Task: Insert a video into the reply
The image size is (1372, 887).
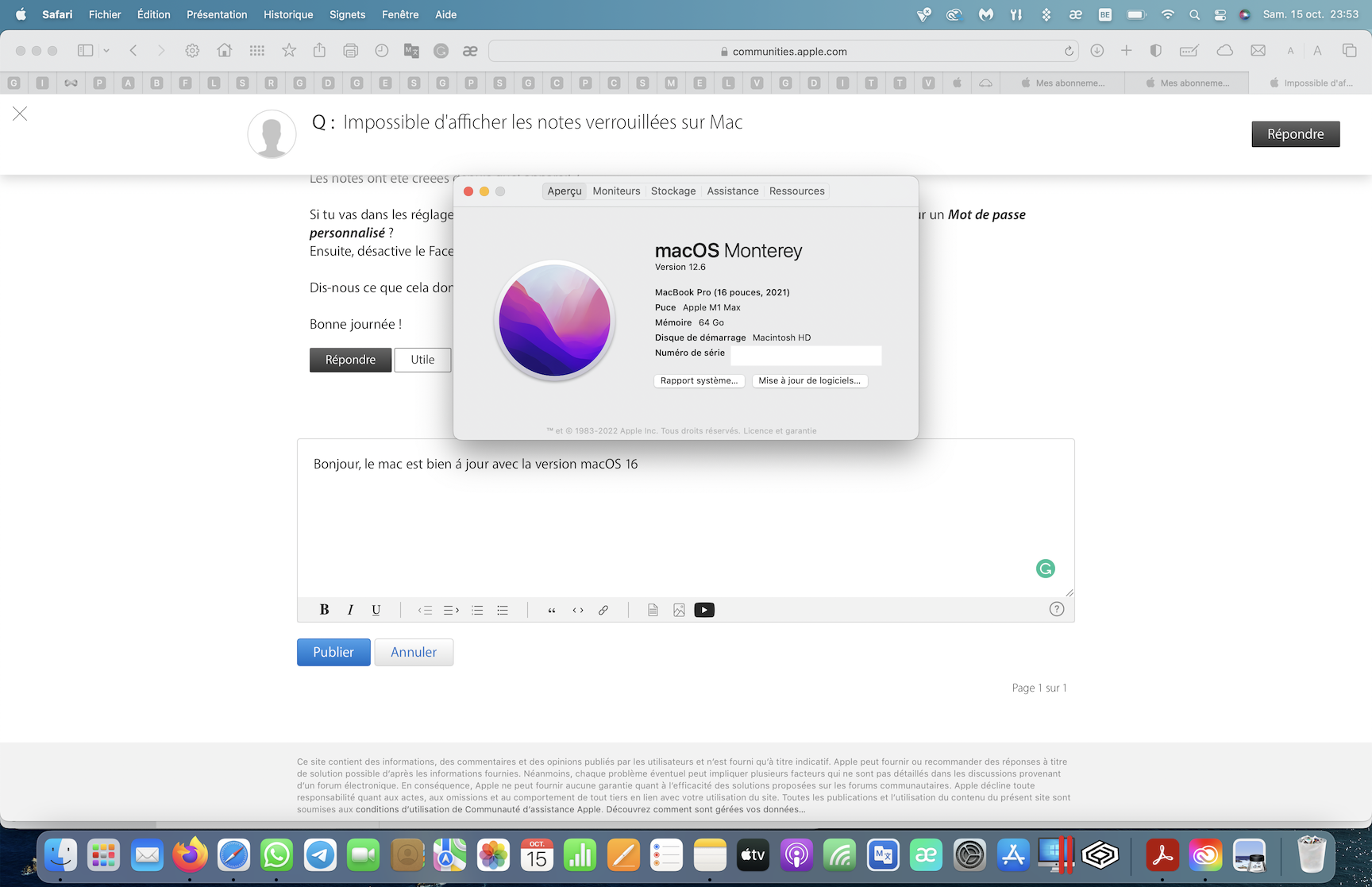Action: tap(704, 610)
